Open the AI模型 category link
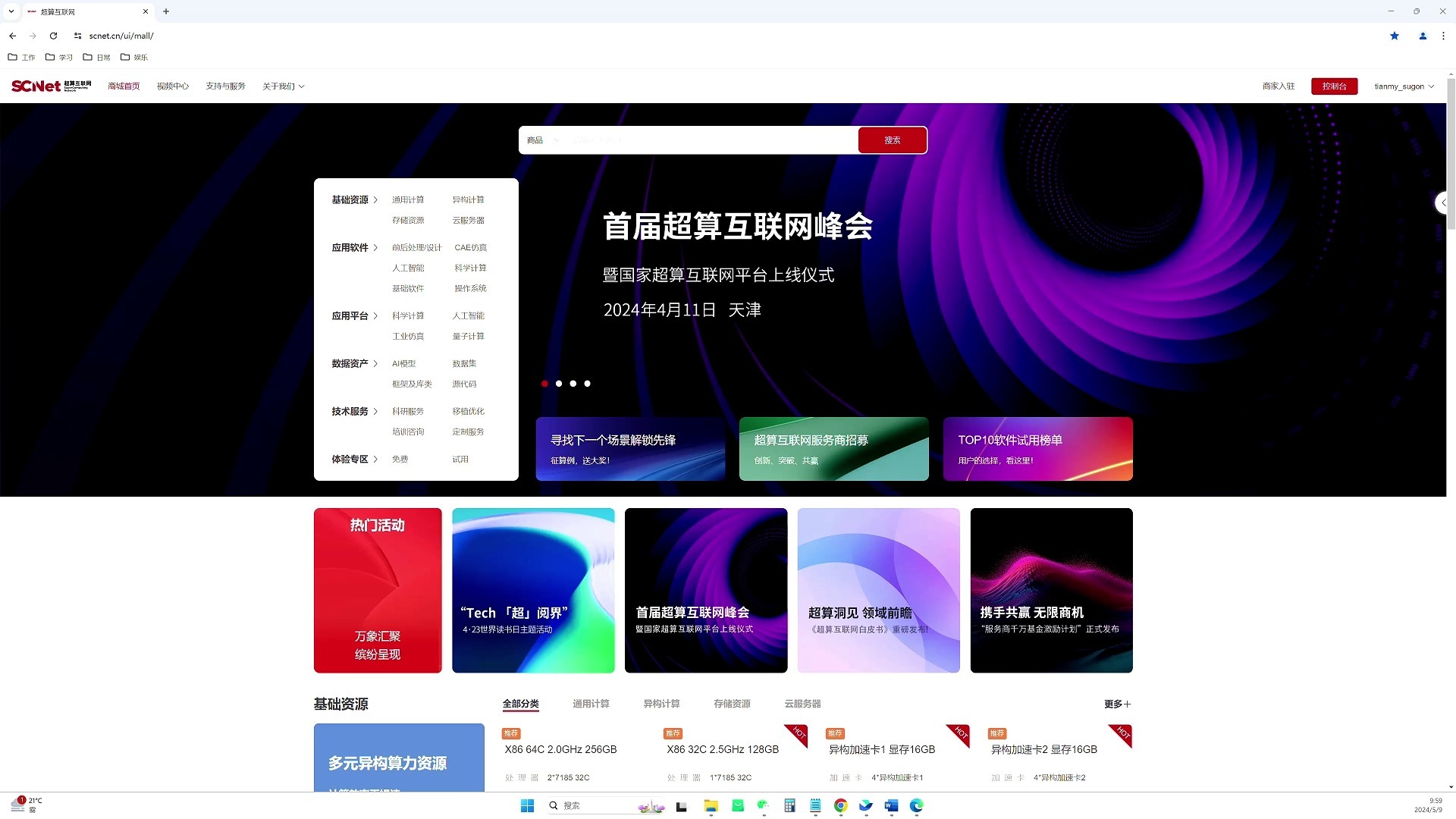1456x819 pixels. click(x=403, y=364)
